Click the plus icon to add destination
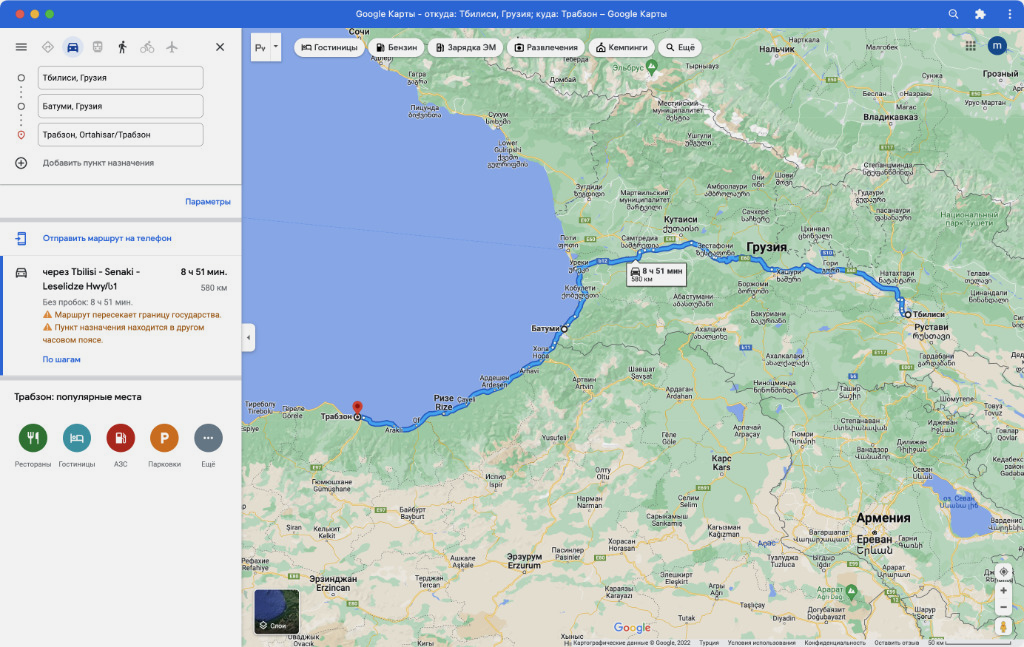The image size is (1024, 647). tap(21, 163)
